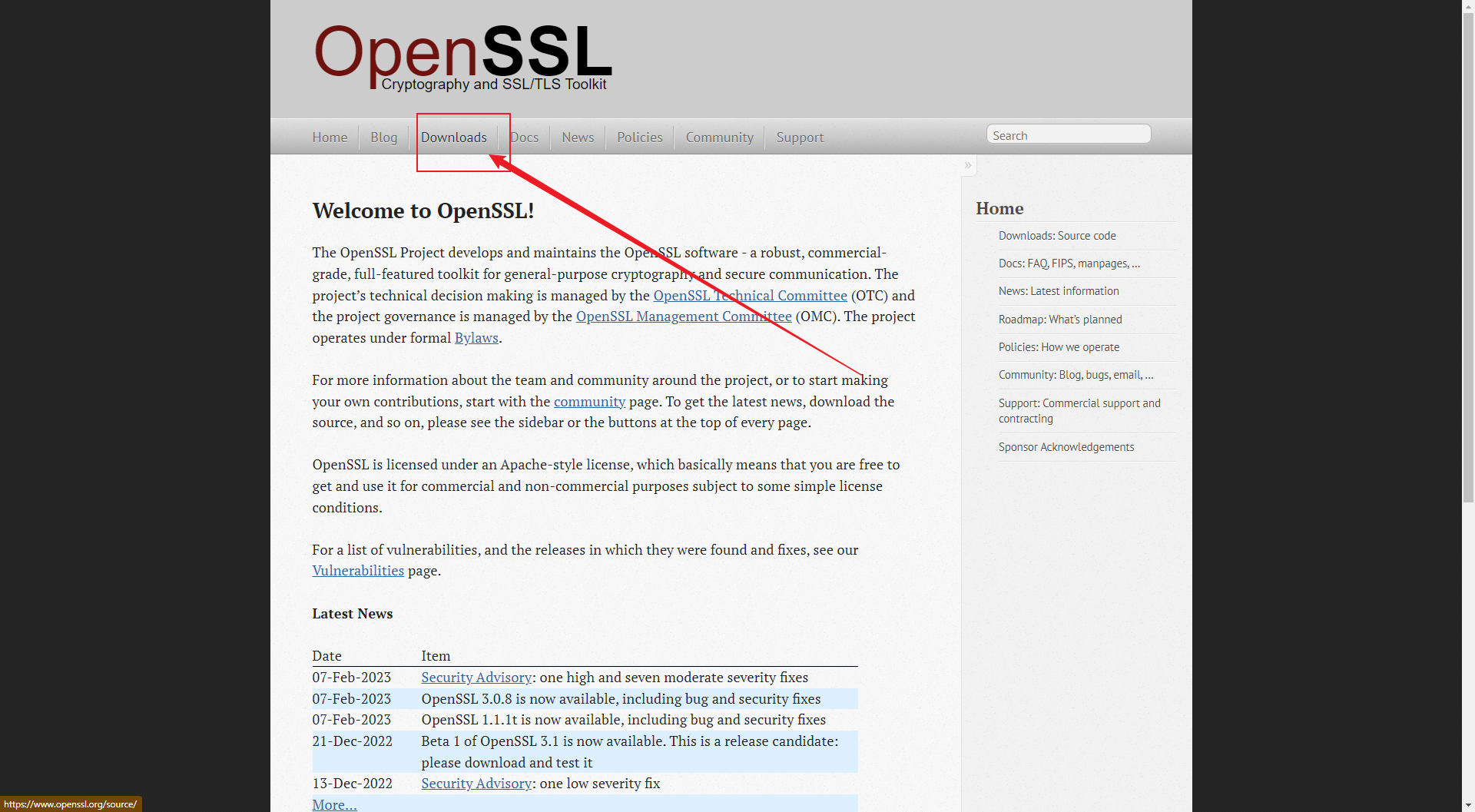Screen dimensions: 1475x812
Task: Open the News navigation tab
Action: pyautogui.click(x=578, y=138)
